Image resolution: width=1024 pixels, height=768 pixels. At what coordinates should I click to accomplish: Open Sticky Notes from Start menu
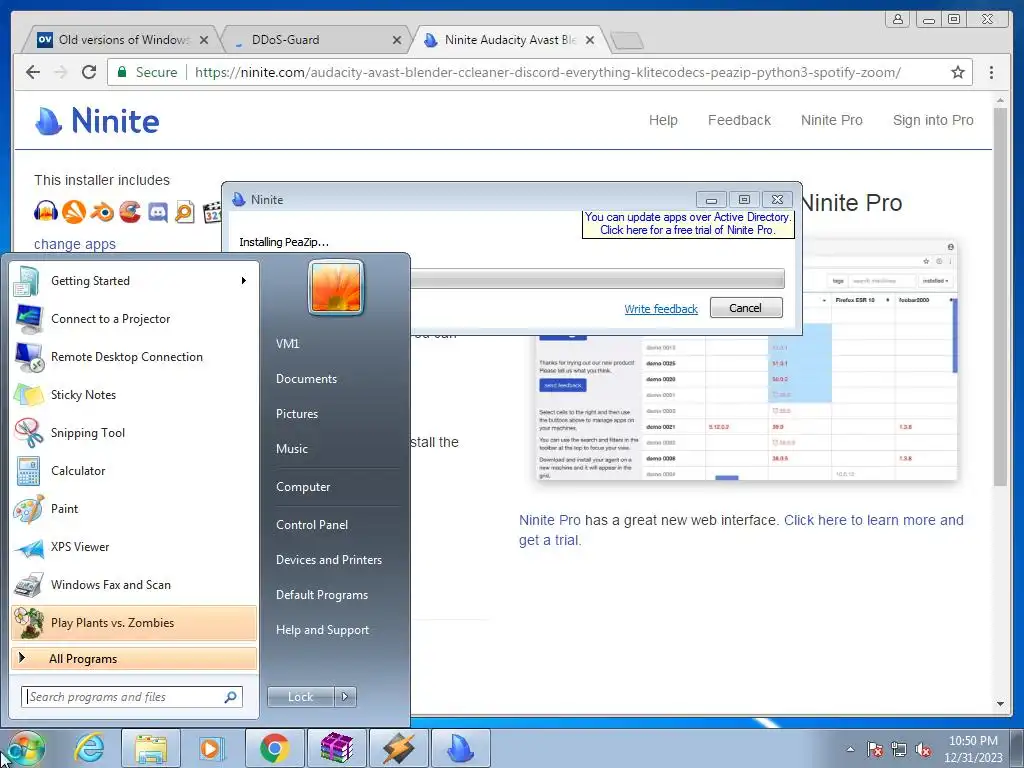(134, 394)
